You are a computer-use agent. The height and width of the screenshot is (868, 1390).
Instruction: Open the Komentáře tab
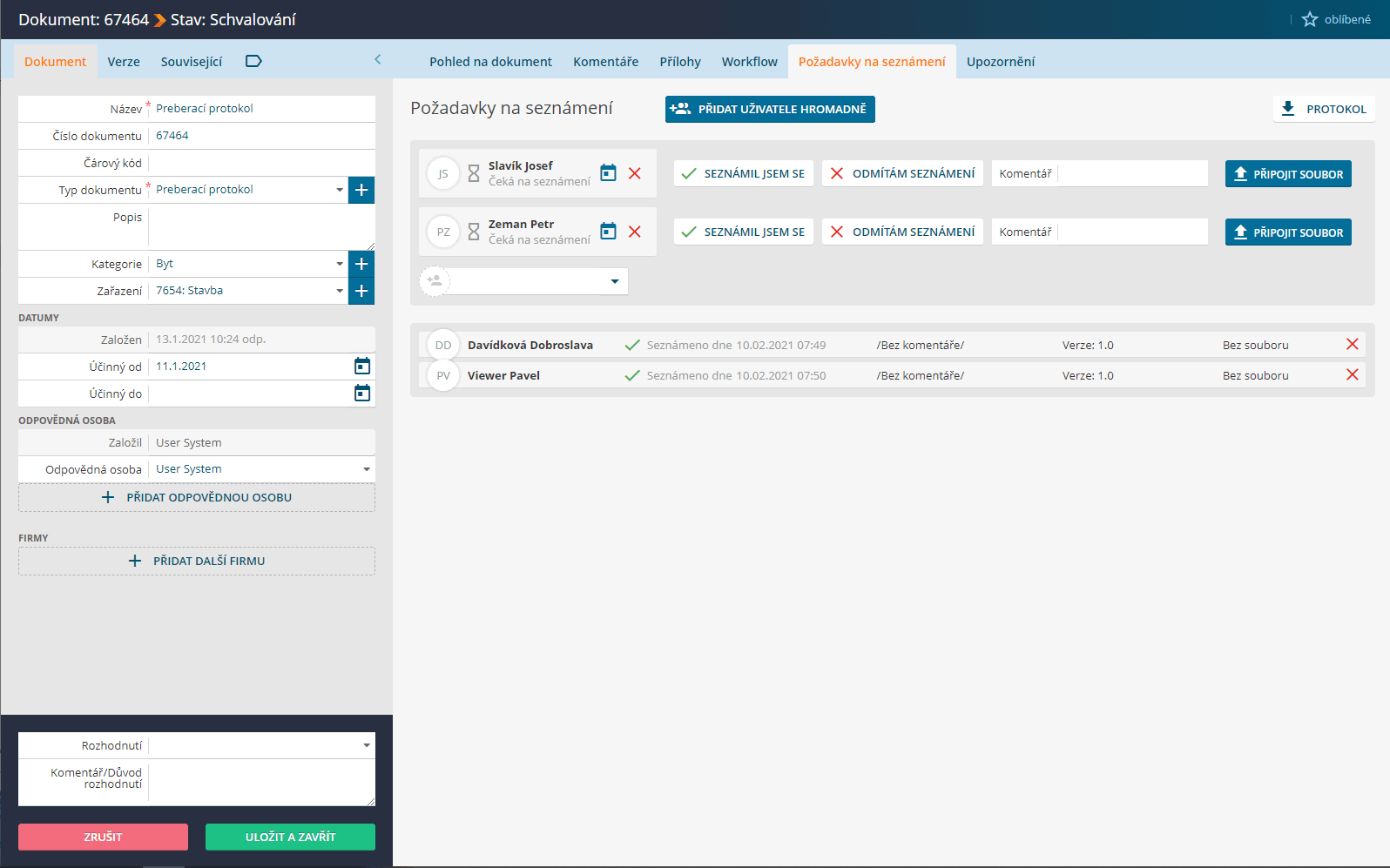coord(605,62)
